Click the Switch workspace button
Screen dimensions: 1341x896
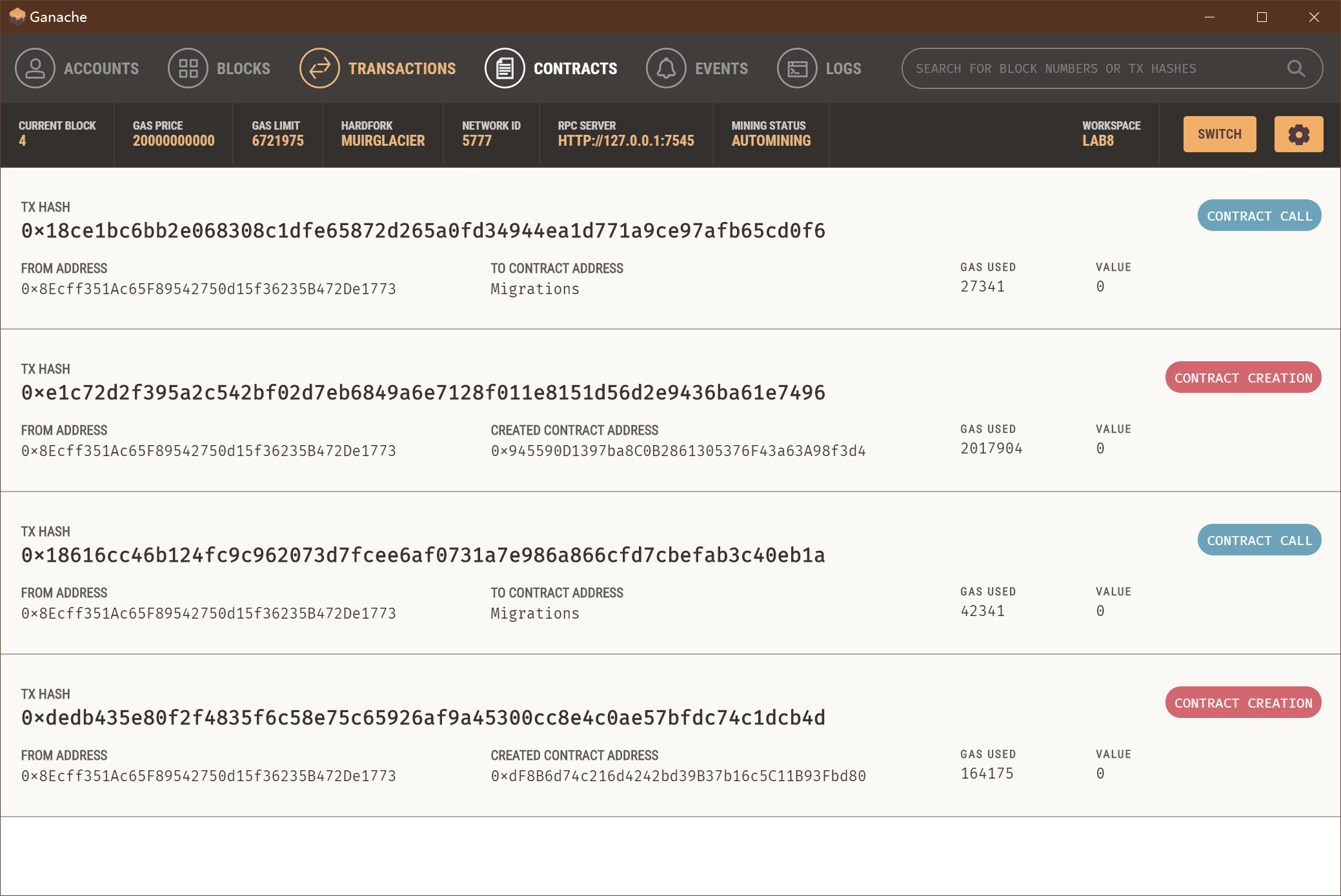[x=1220, y=134]
